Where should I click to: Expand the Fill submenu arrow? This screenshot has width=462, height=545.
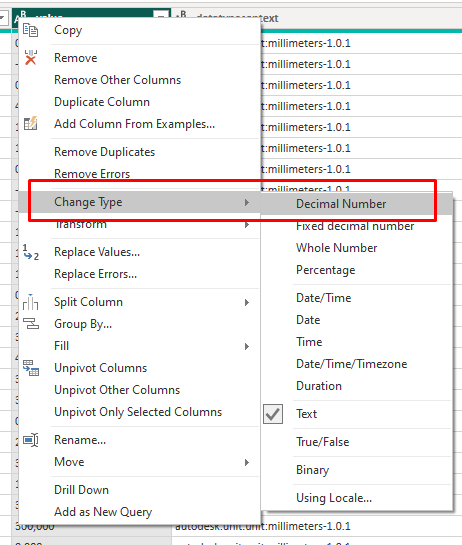(x=247, y=346)
